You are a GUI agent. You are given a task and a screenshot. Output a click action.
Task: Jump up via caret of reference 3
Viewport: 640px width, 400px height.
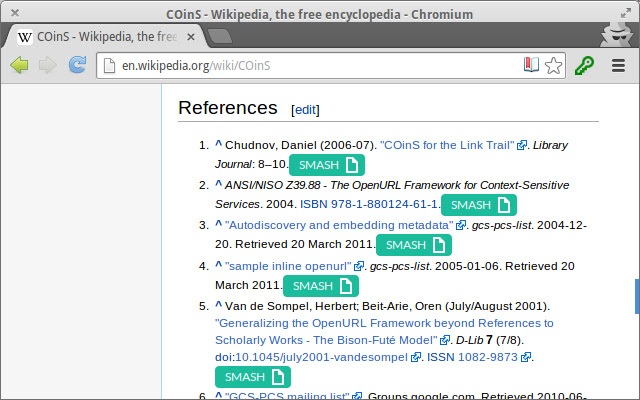tap(218, 224)
